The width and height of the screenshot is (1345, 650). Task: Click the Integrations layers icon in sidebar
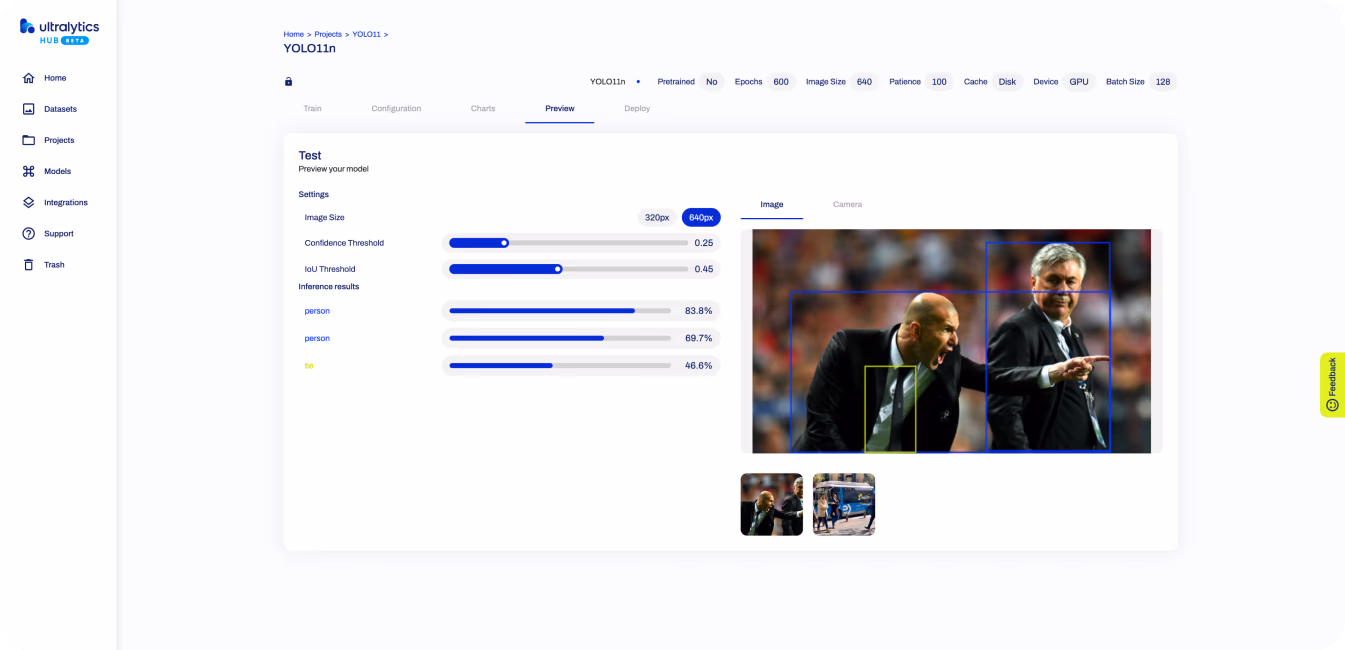28,202
